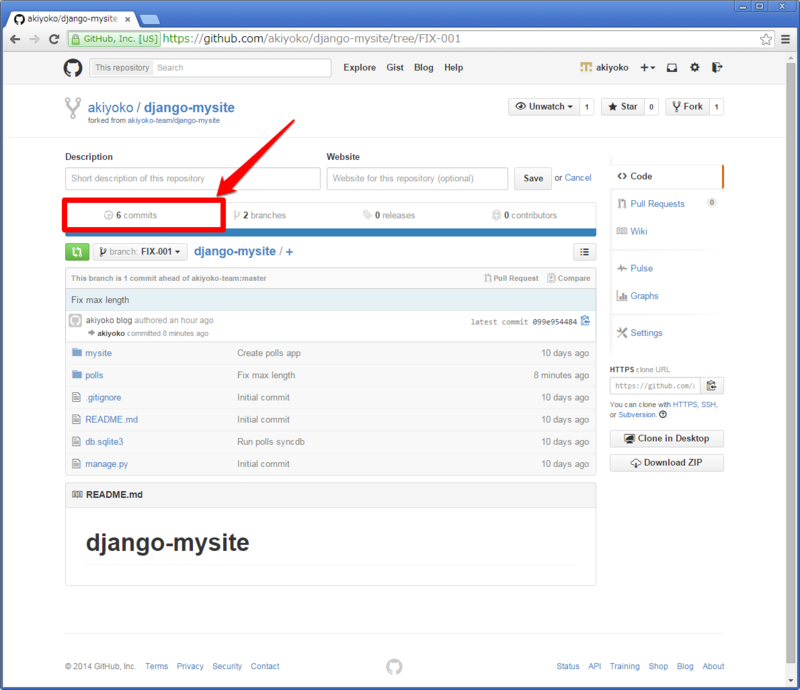Copy the latest commit SHA to clipboard
This screenshot has height=690, width=800.
tap(585, 321)
